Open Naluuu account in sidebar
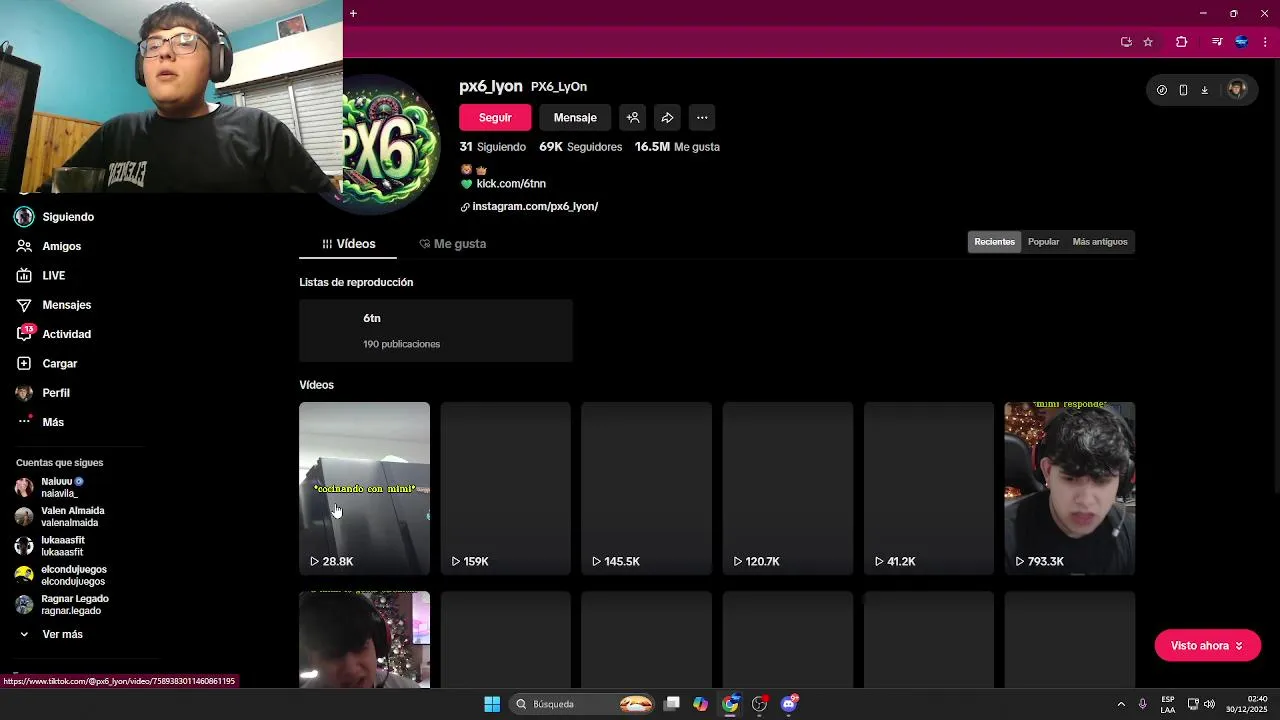This screenshot has width=1280, height=720. tap(60, 487)
